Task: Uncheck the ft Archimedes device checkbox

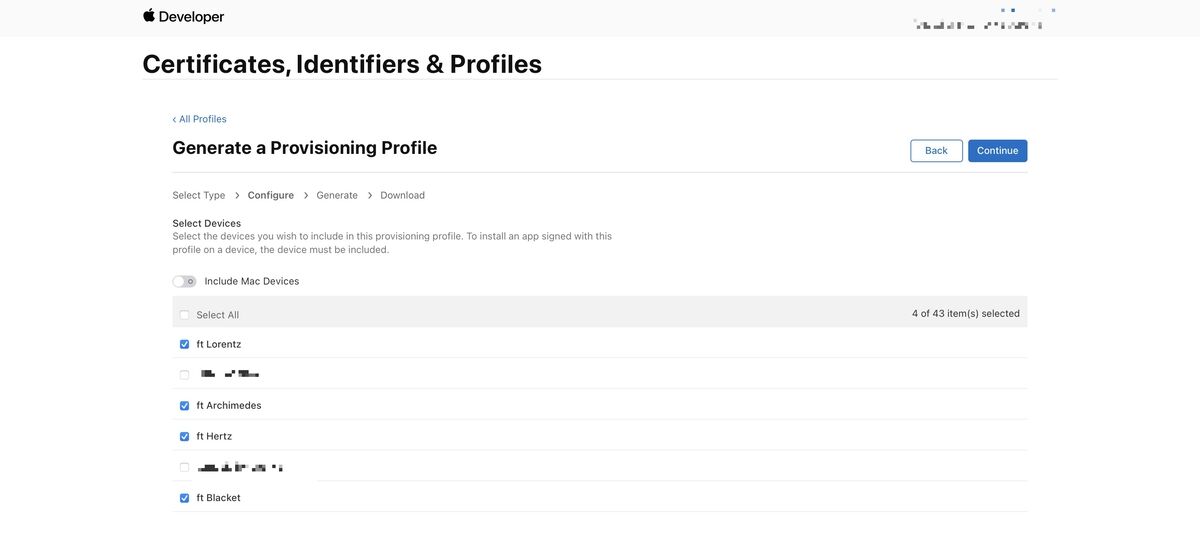Action: (184, 406)
